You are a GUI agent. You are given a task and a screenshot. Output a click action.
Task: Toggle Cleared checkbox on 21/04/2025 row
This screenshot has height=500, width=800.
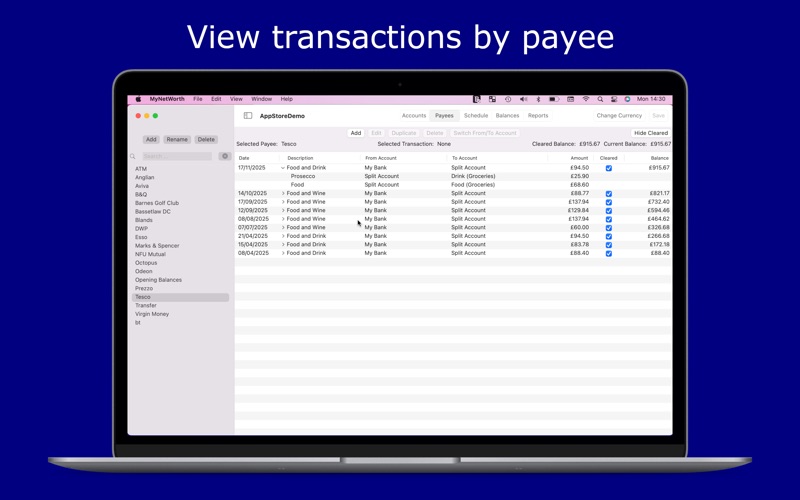pyautogui.click(x=609, y=236)
